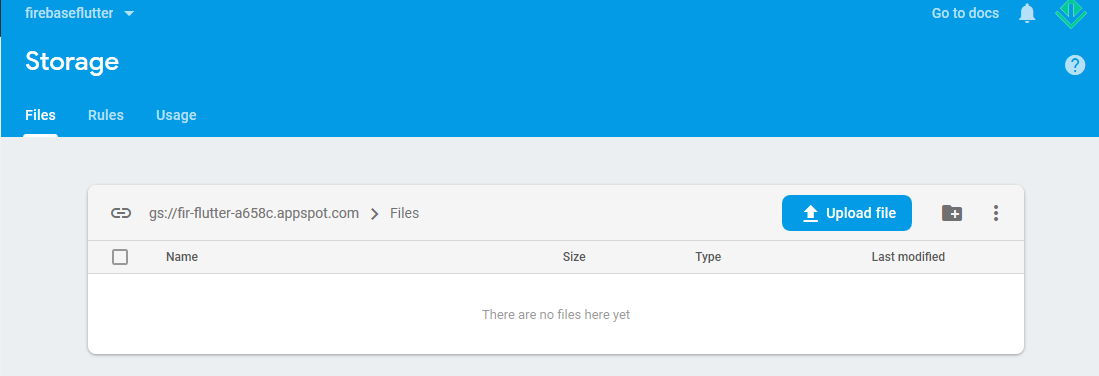The image size is (1099, 376).
Task: Click the gs://fir-flutter-a658c.appspot.com bucket path
Action: 254,213
